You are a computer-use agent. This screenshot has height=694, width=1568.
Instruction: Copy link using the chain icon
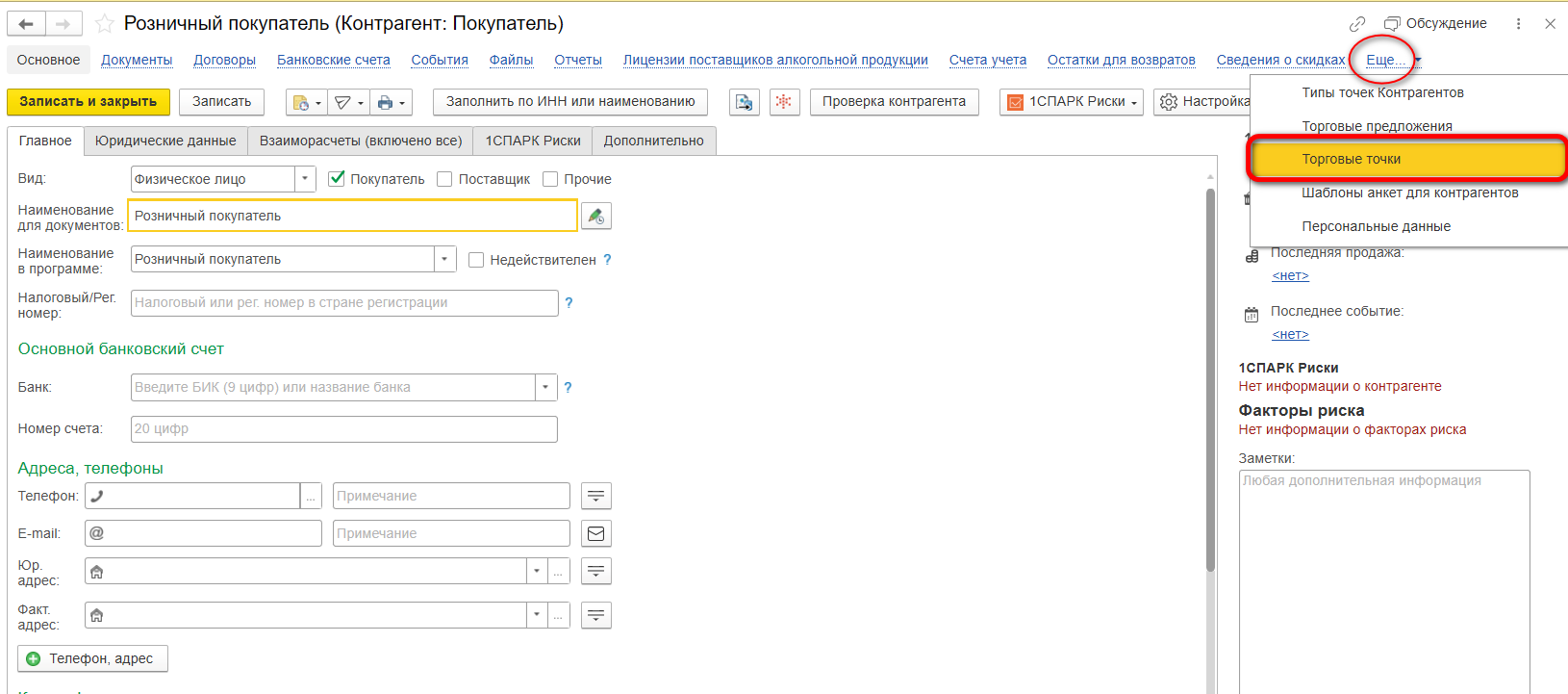pyautogui.click(x=1357, y=24)
